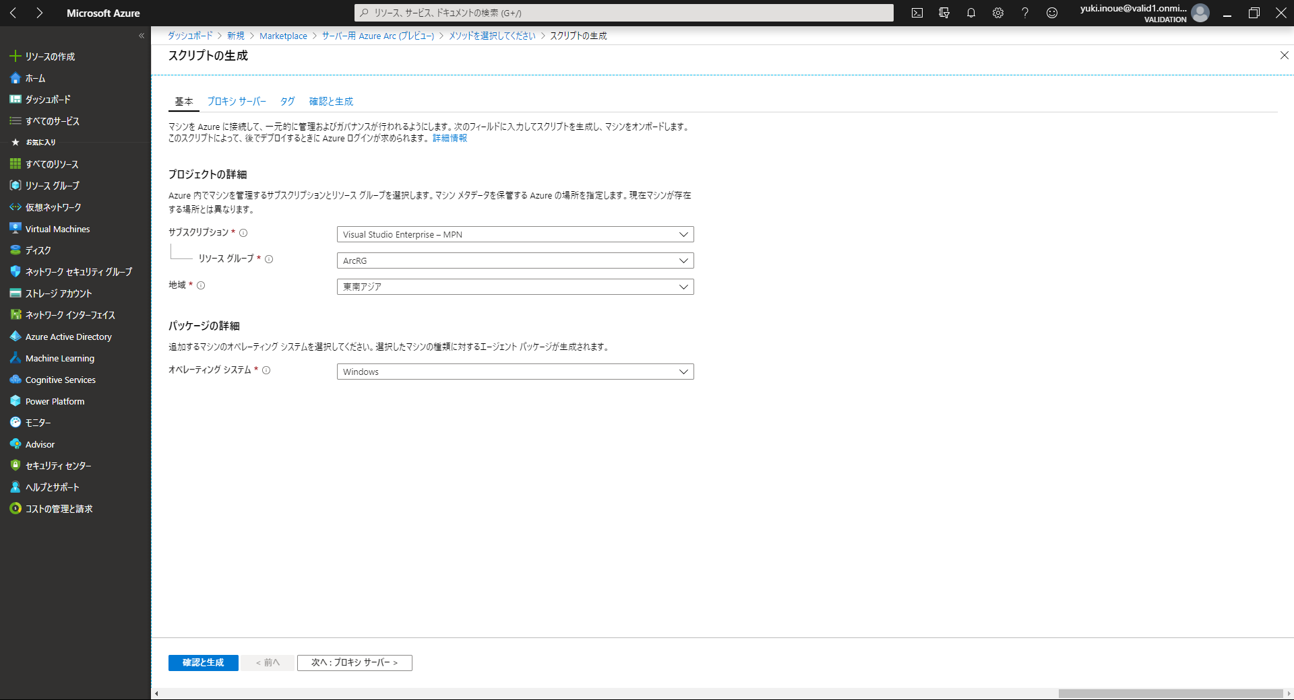Go to サーバー用 Azure Arc breadcrumb

pos(378,36)
